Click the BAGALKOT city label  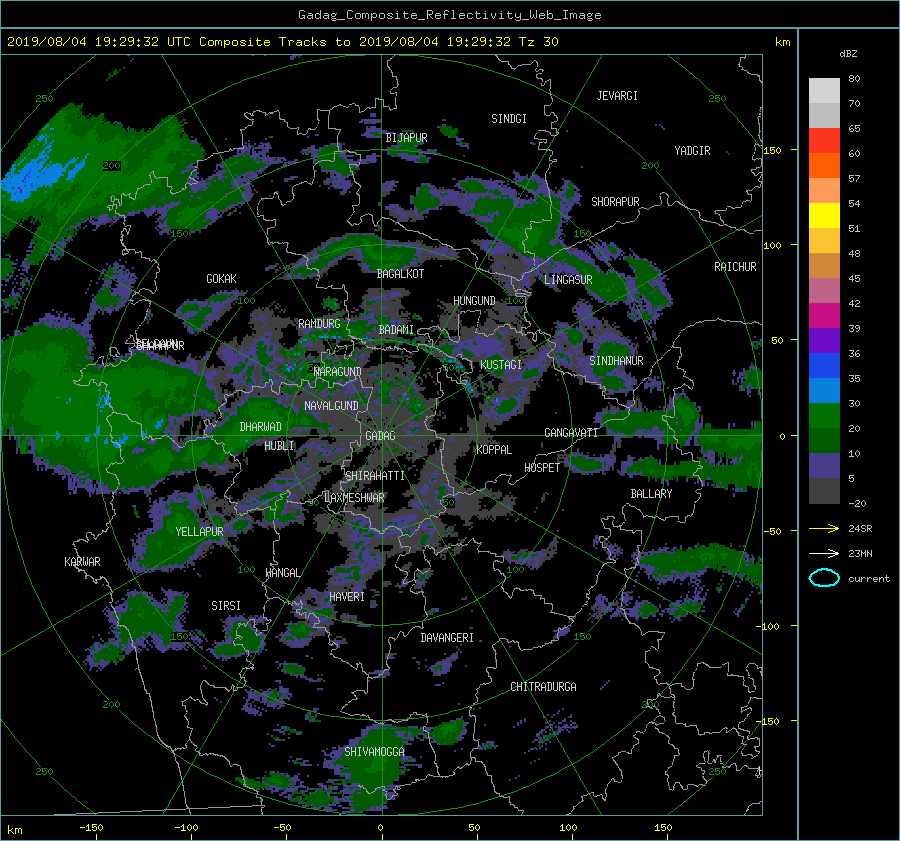(x=400, y=274)
